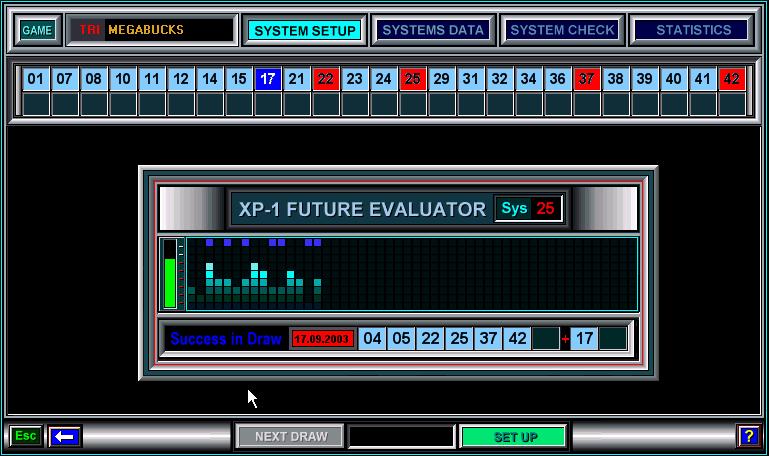Click the empty slot below number 17

pyautogui.click(x=267, y=104)
